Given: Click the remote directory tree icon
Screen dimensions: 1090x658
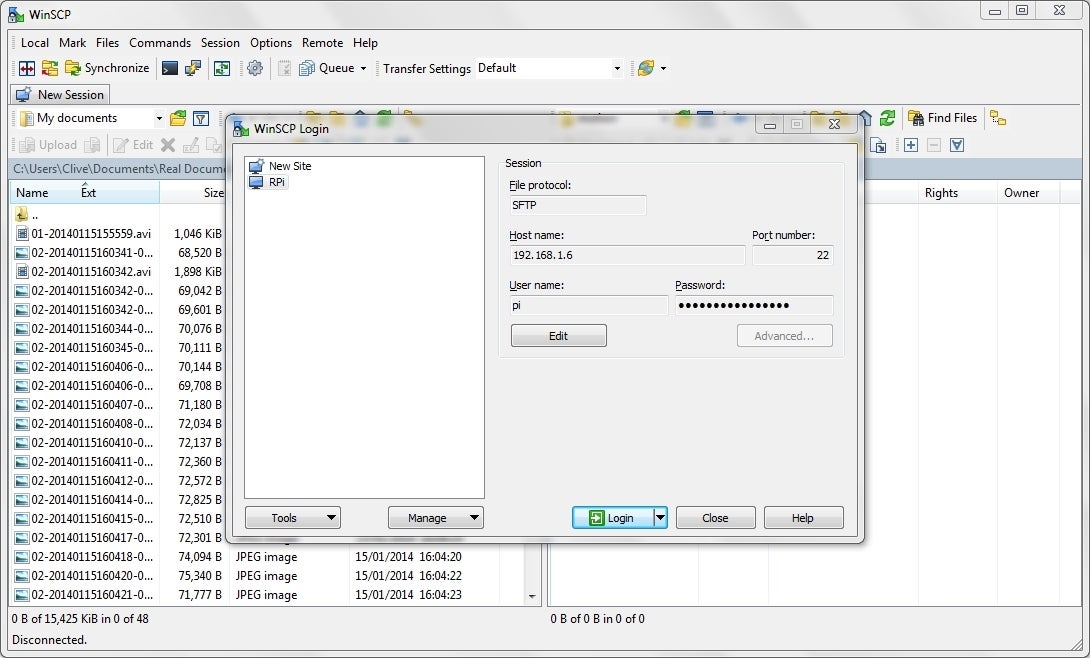Looking at the screenshot, I should 998,118.
